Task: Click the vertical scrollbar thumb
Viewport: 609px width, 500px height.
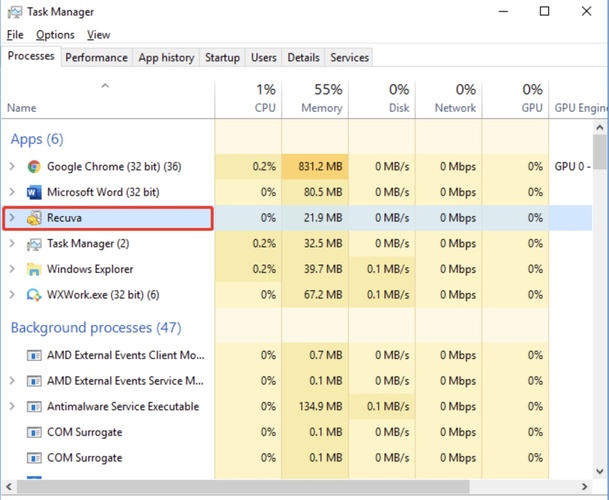Action: 600,152
